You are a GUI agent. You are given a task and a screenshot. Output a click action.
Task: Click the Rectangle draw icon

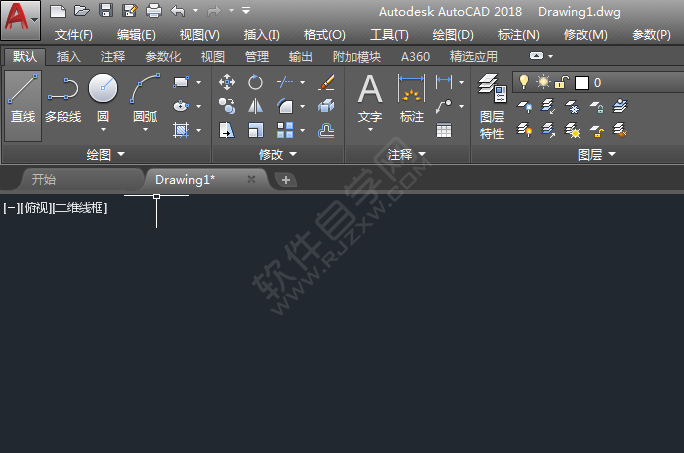click(181, 82)
